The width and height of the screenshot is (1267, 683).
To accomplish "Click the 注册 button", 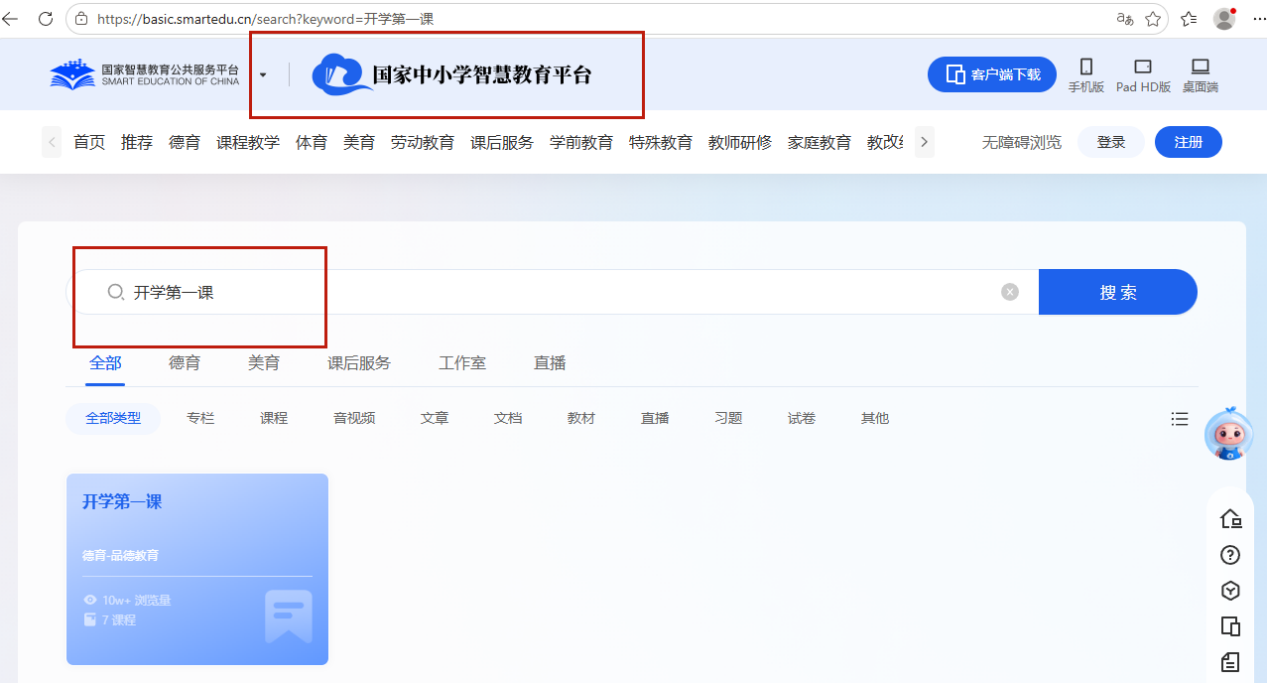I will pos(1188,142).
